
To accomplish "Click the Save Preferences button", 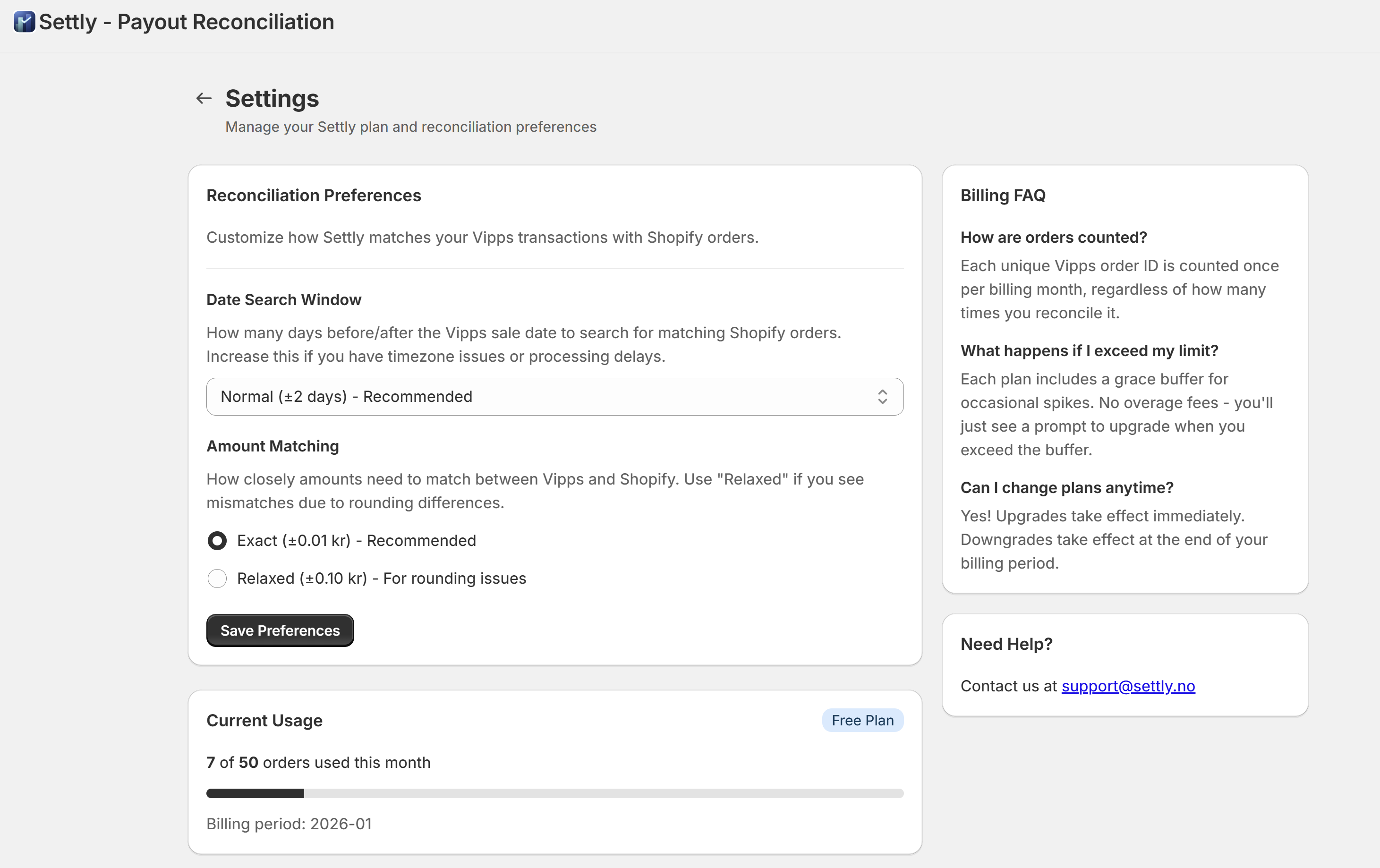I will coord(280,630).
